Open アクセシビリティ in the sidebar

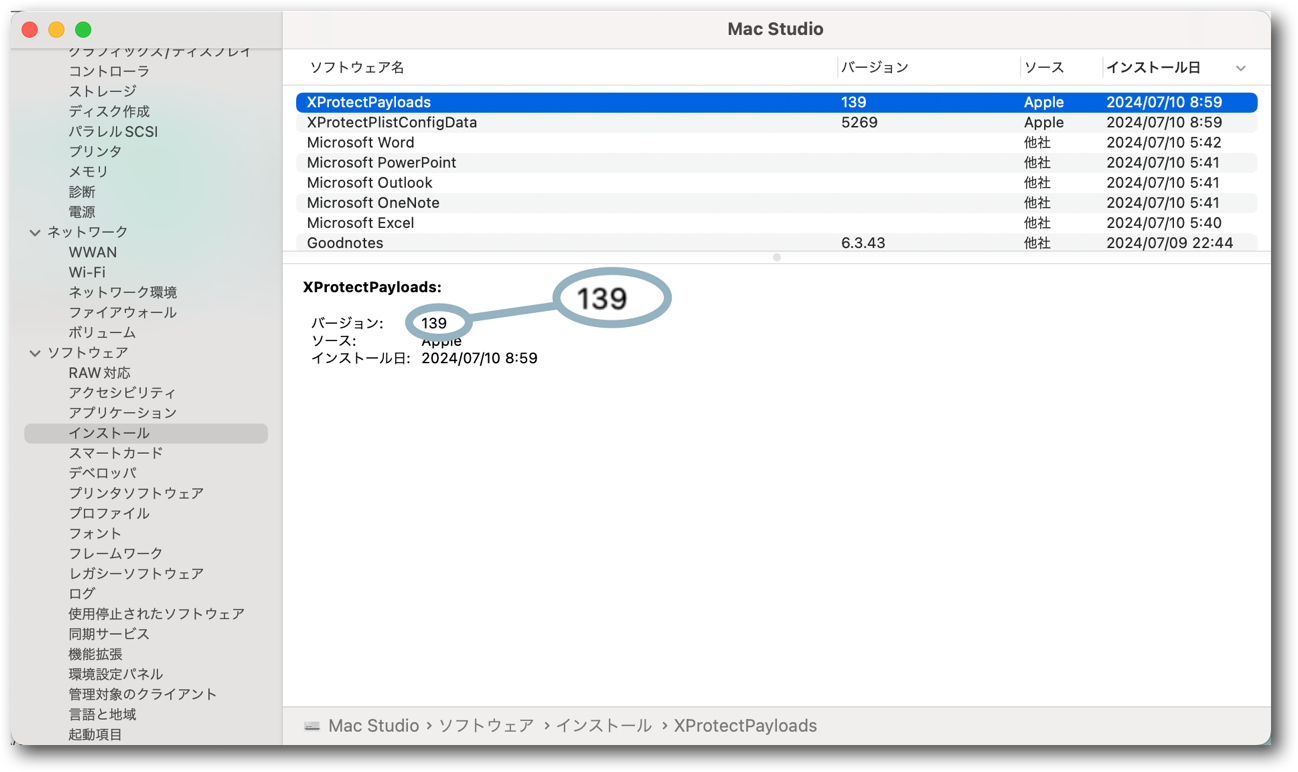122,392
